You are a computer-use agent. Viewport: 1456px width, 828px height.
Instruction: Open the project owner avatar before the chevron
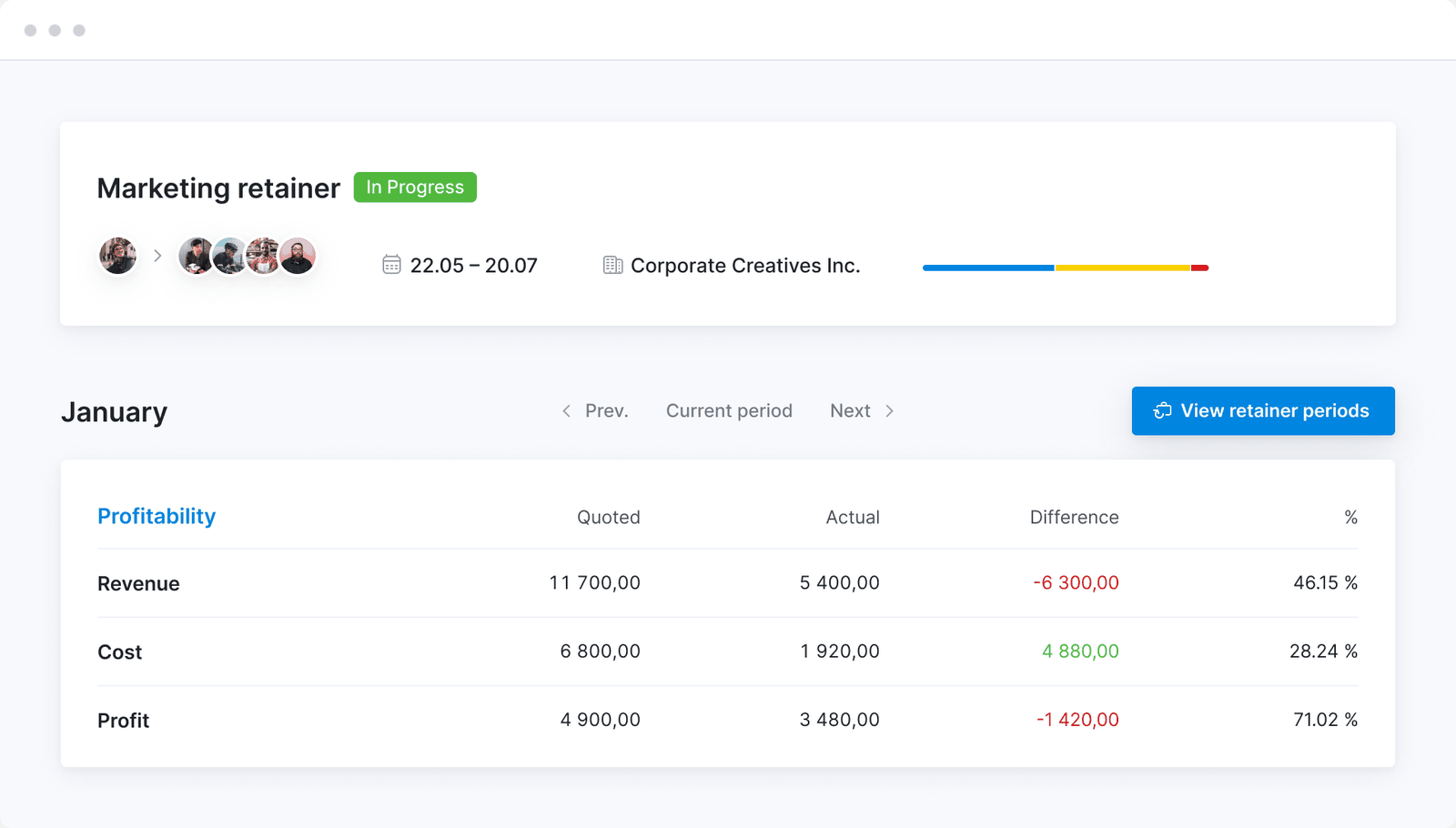[118, 256]
